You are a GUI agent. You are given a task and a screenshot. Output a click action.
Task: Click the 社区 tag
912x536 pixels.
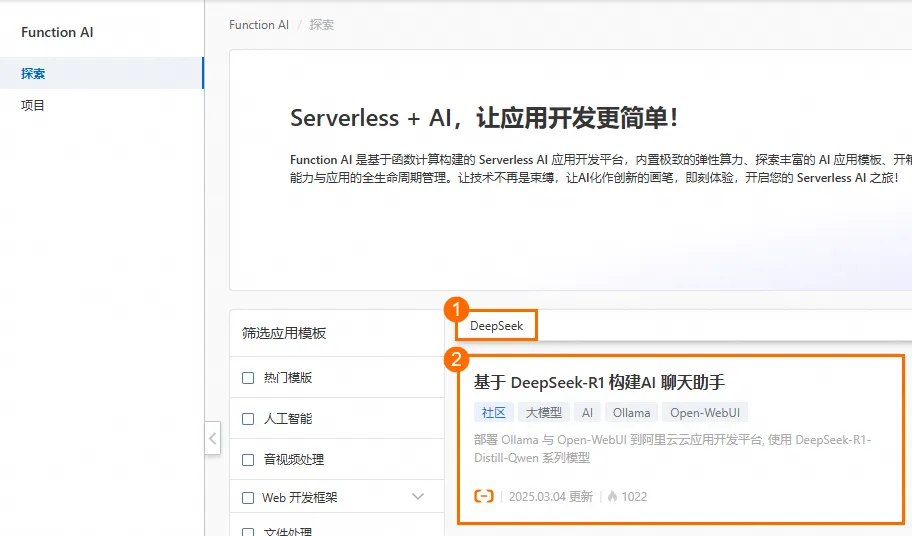click(494, 413)
